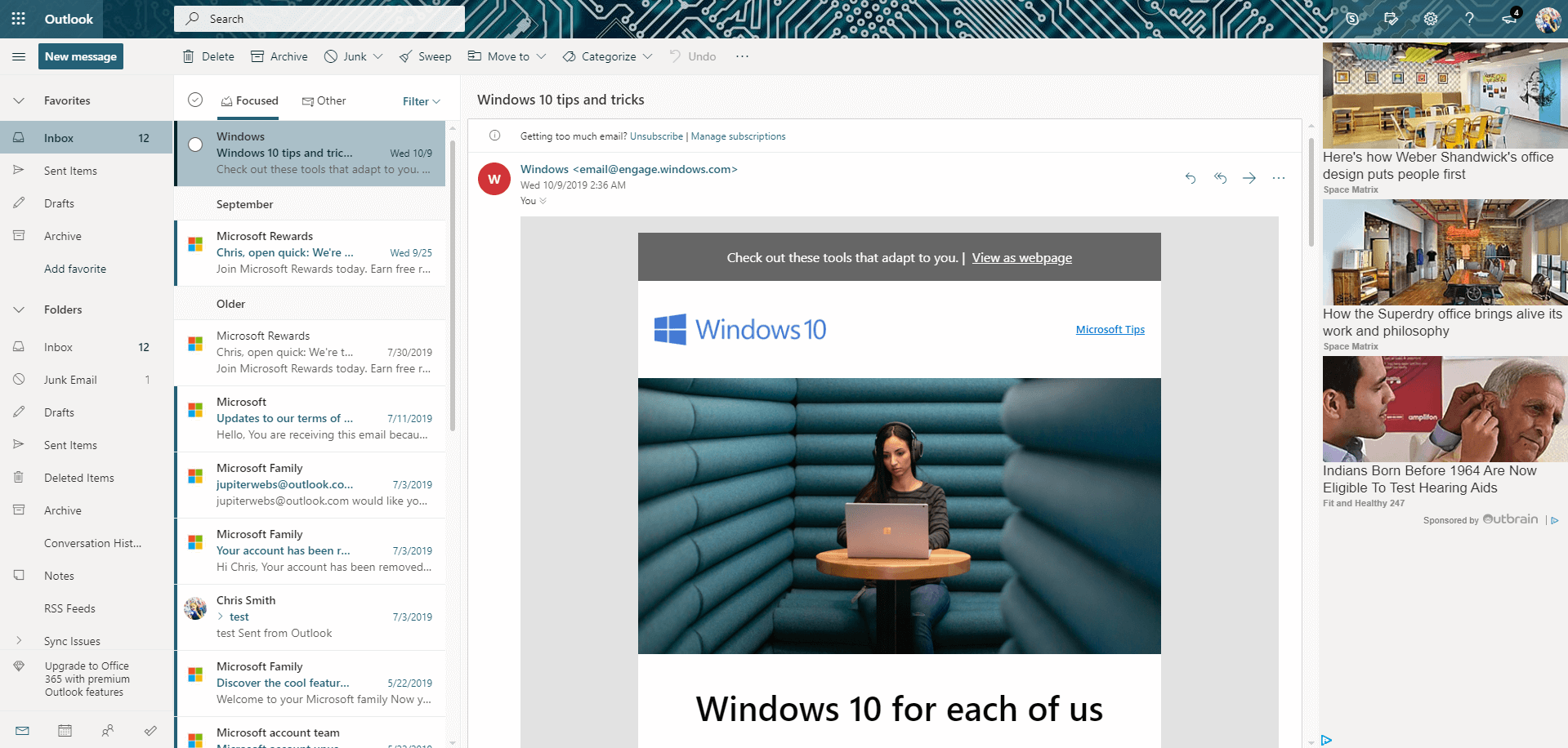Toggle select-all circle above message list
Screen dimensions: 1568x748
point(195,100)
